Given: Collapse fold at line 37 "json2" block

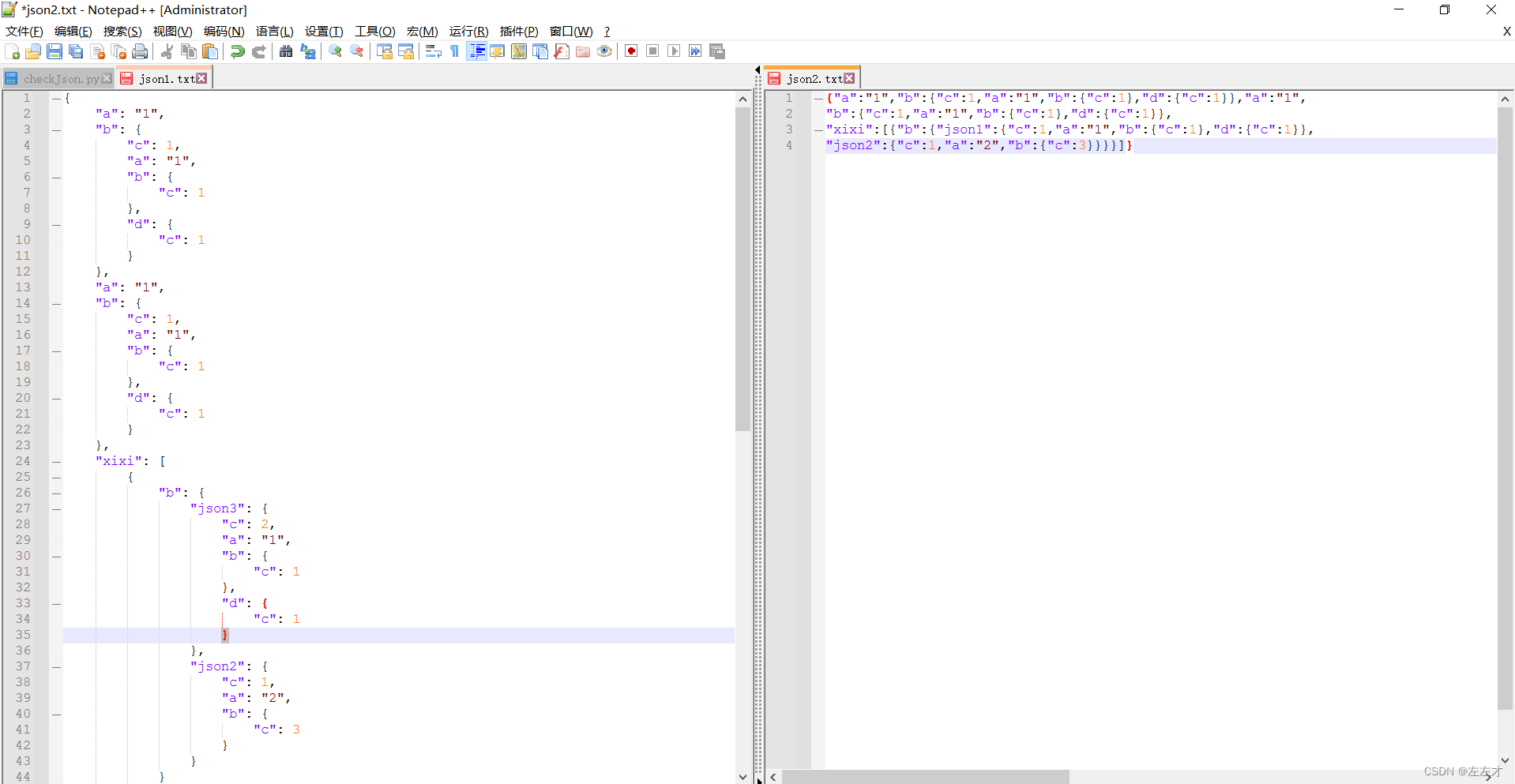Looking at the screenshot, I should [56, 667].
